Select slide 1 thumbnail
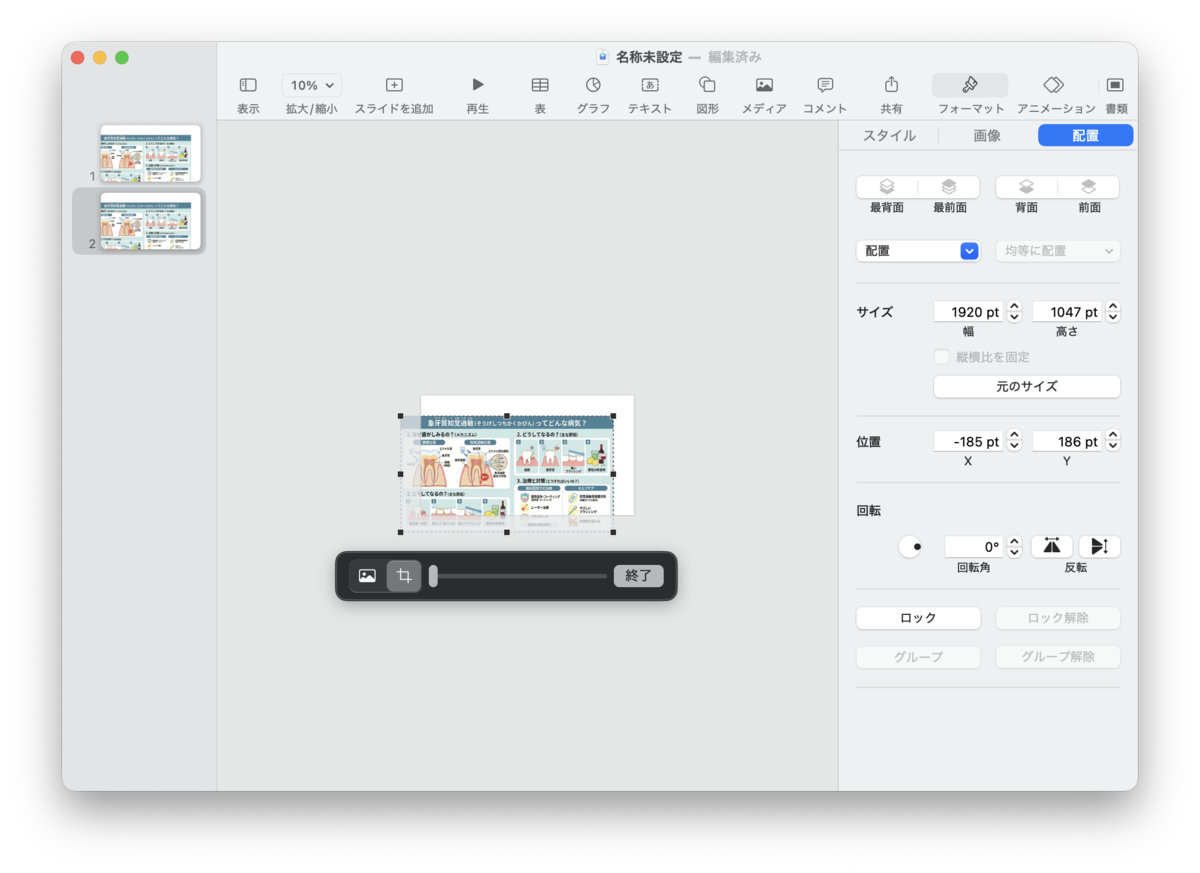 [150, 153]
